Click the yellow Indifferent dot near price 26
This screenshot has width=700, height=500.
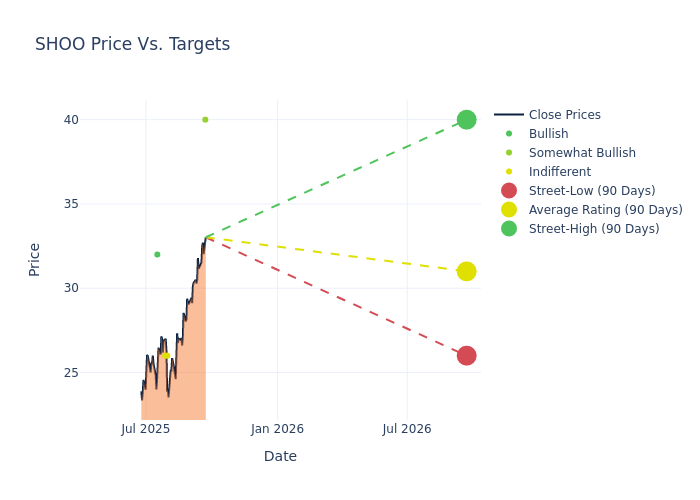coord(166,356)
